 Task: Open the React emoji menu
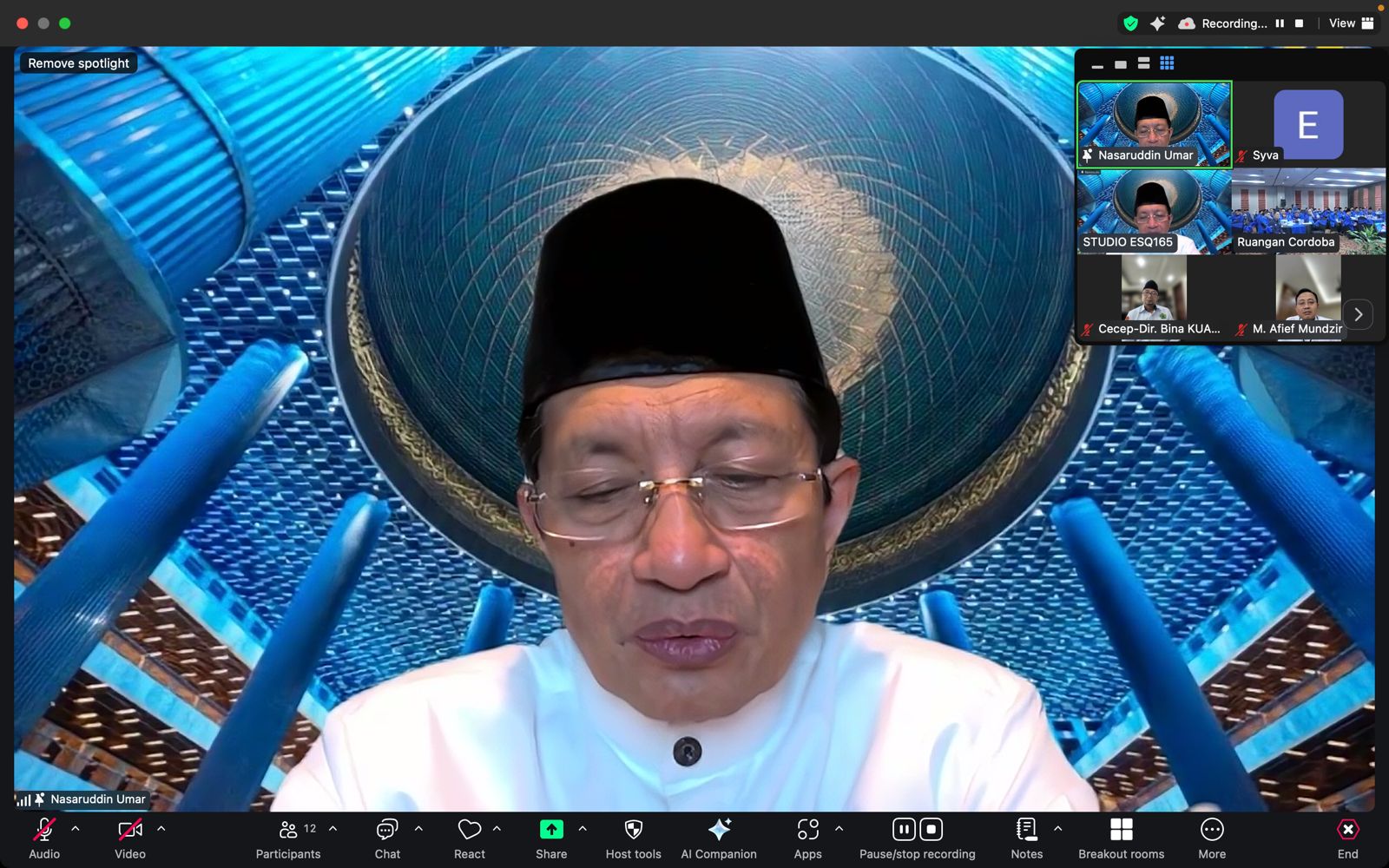pyautogui.click(x=470, y=838)
